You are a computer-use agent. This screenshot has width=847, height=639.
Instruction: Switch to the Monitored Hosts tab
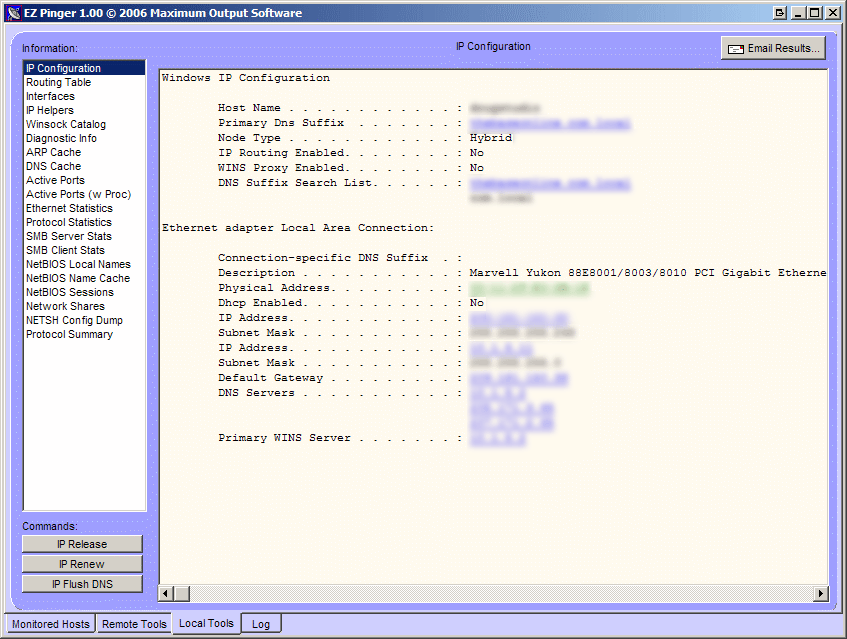[50, 624]
